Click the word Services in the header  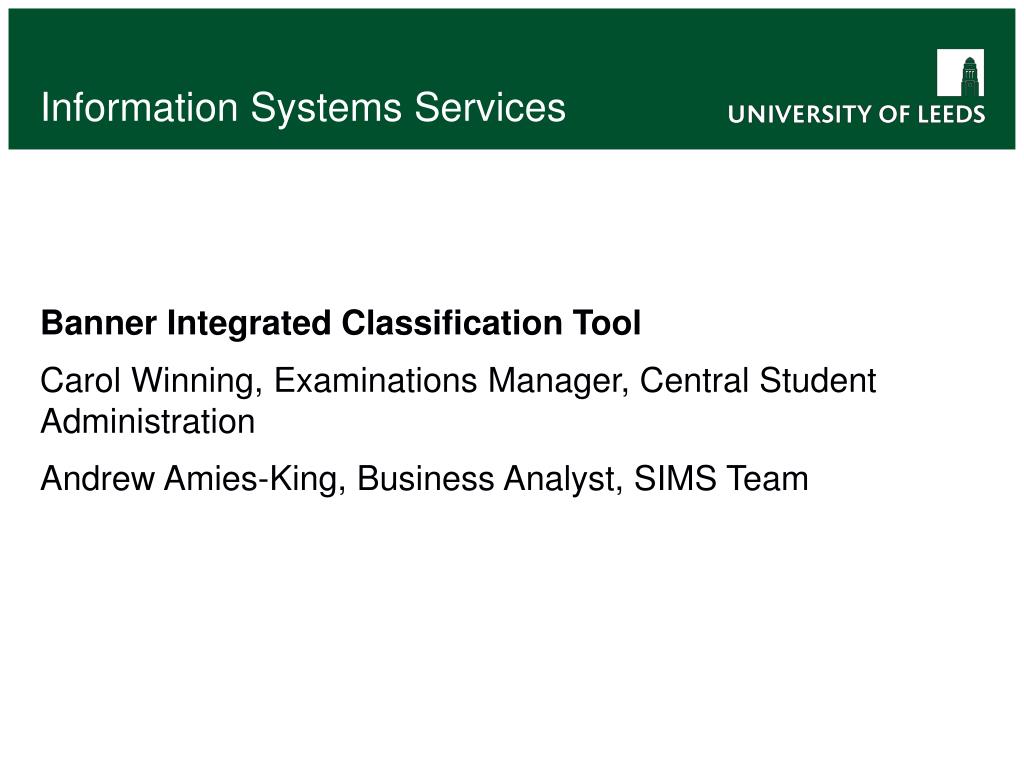click(x=490, y=107)
